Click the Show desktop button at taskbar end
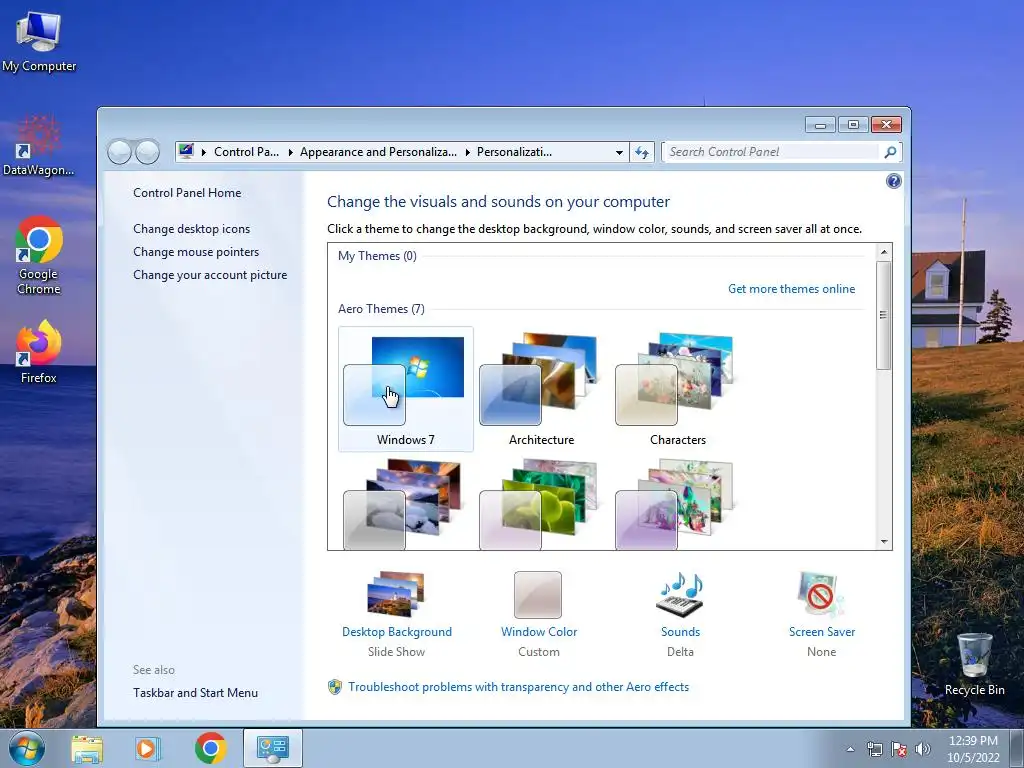The height and width of the screenshot is (768, 1024). coord(1017,748)
